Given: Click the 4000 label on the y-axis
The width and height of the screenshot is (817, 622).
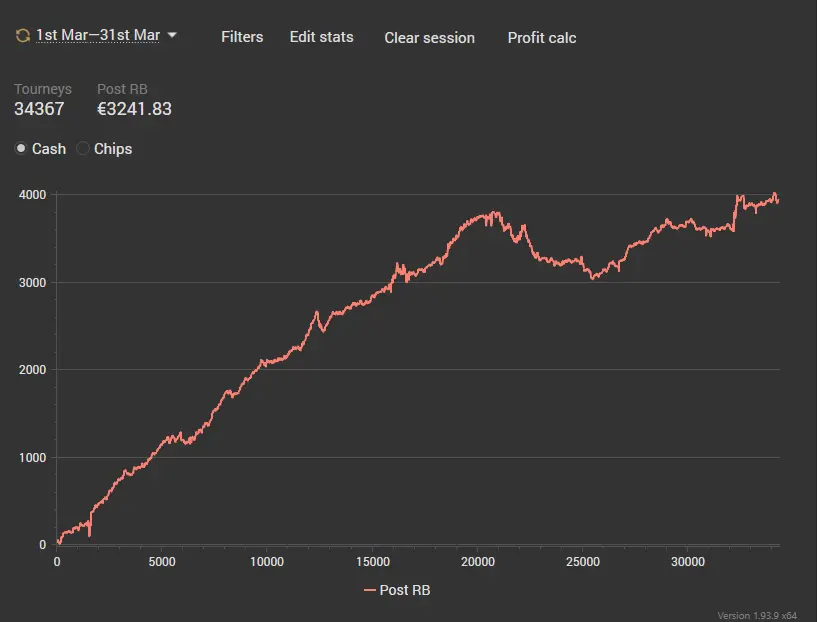Looking at the screenshot, I should pyautogui.click(x=32, y=195).
